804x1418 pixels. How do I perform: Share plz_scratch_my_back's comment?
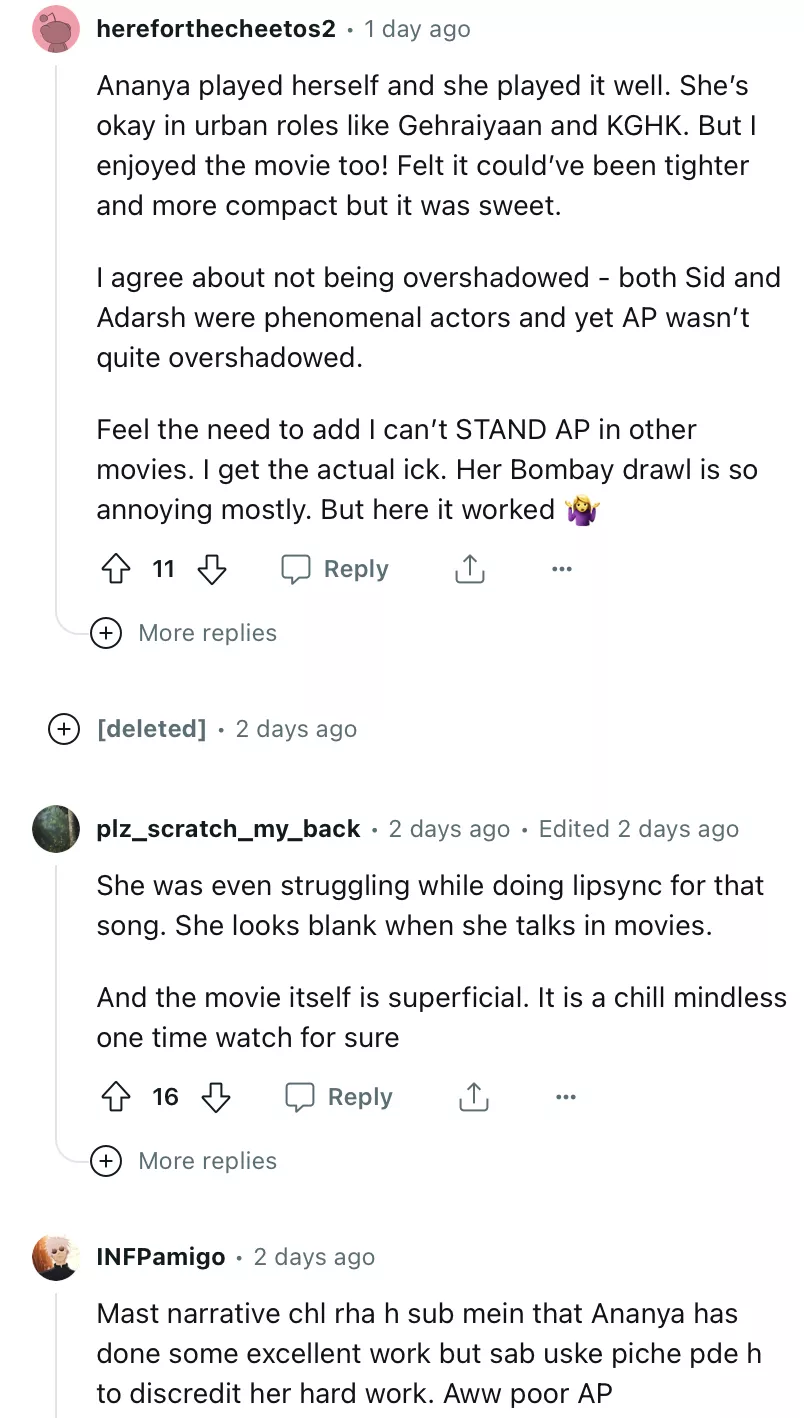click(x=473, y=1098)
